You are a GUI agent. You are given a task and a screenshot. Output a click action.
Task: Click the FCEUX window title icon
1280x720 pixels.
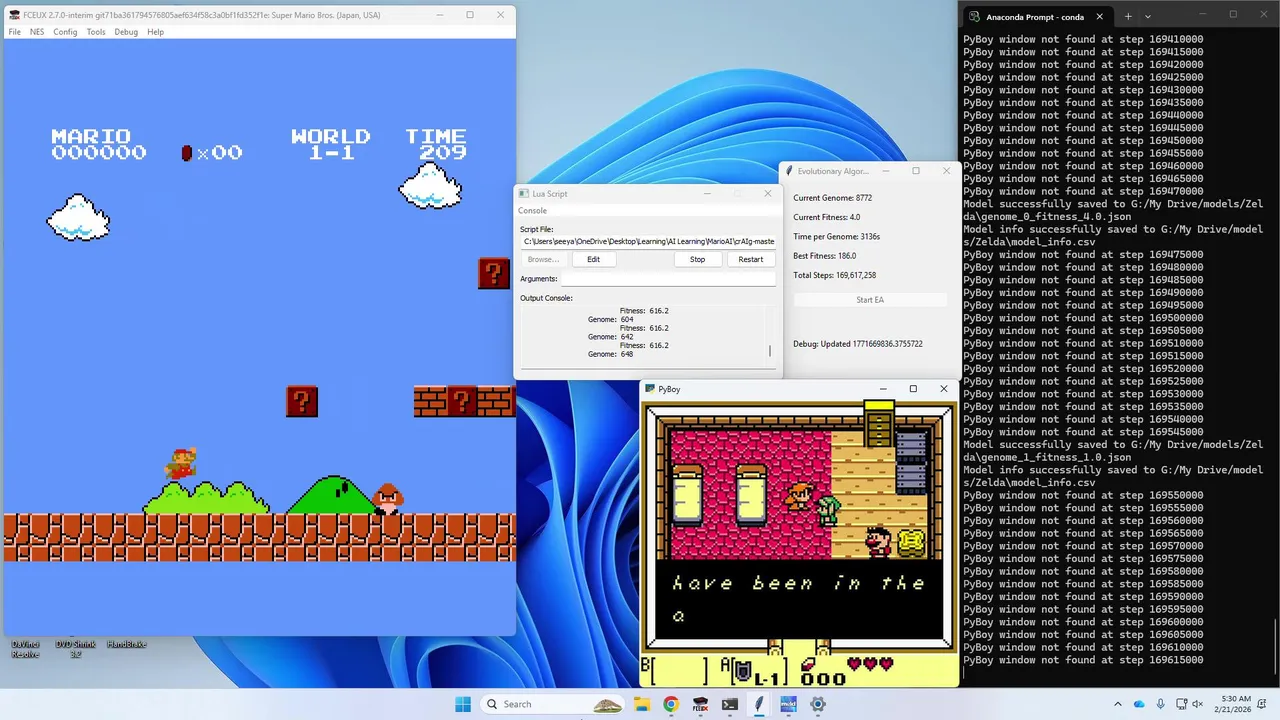coord(14,15)
